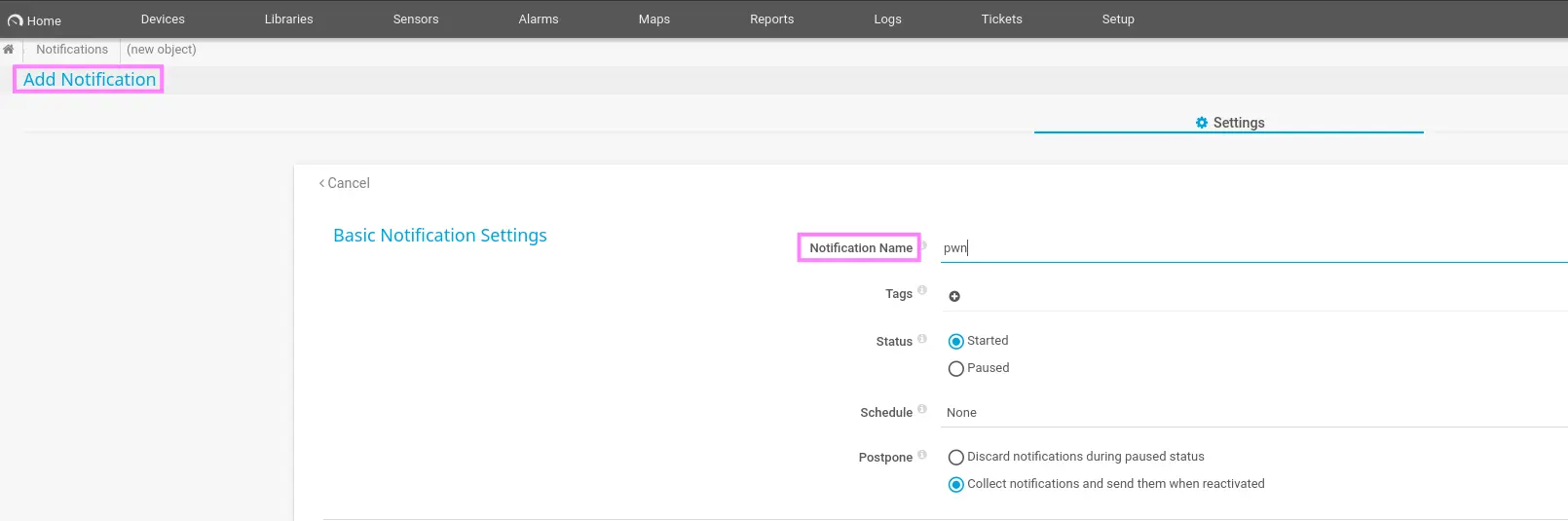The height and width of the screenshot is (521, 1568).
Task: Click the help icon next to Postpone
Action: click(x=922, y=455)
